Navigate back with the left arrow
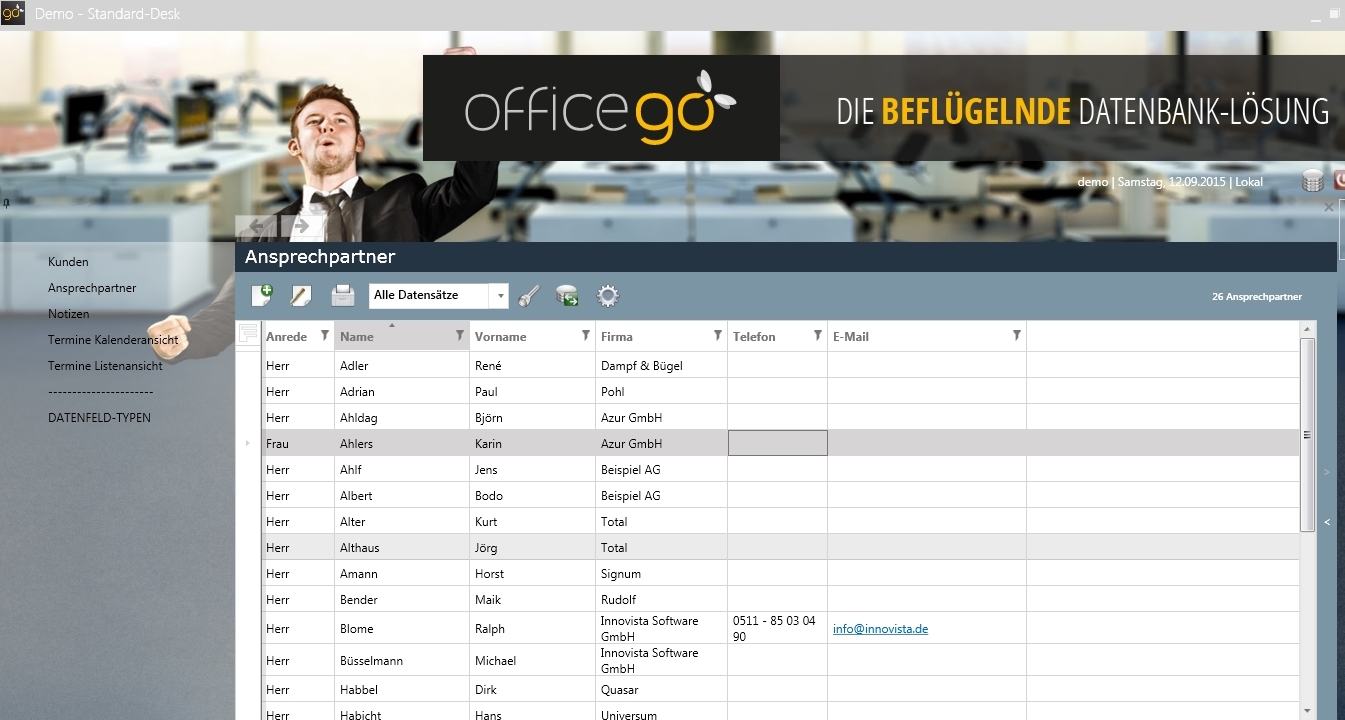 [x=257, y=226]
